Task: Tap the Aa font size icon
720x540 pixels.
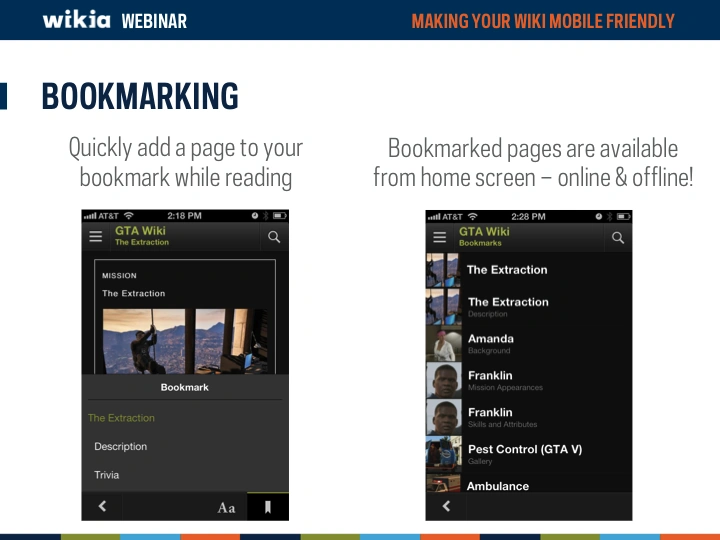Action: [x=227, y=508]
